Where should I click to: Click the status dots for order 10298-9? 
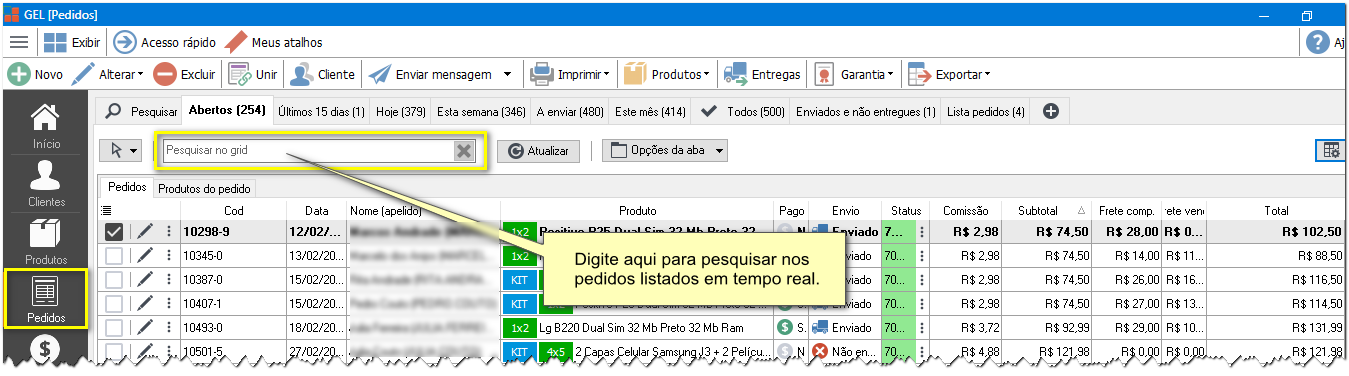[x=921, y=232]
